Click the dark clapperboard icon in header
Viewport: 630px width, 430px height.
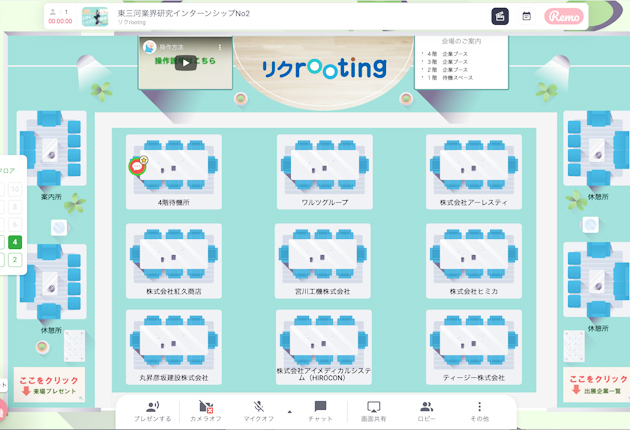click(500, 16)
